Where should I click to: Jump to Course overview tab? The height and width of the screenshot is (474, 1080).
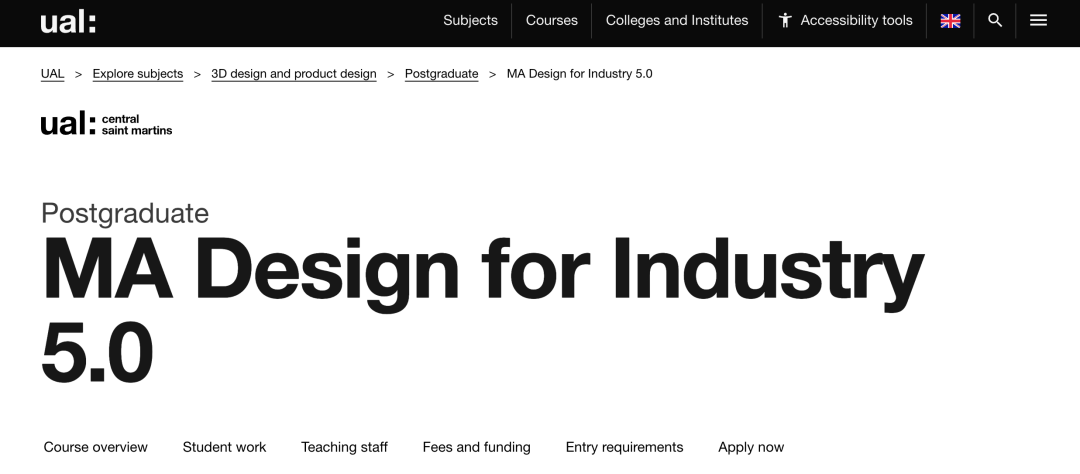[96, 447]
